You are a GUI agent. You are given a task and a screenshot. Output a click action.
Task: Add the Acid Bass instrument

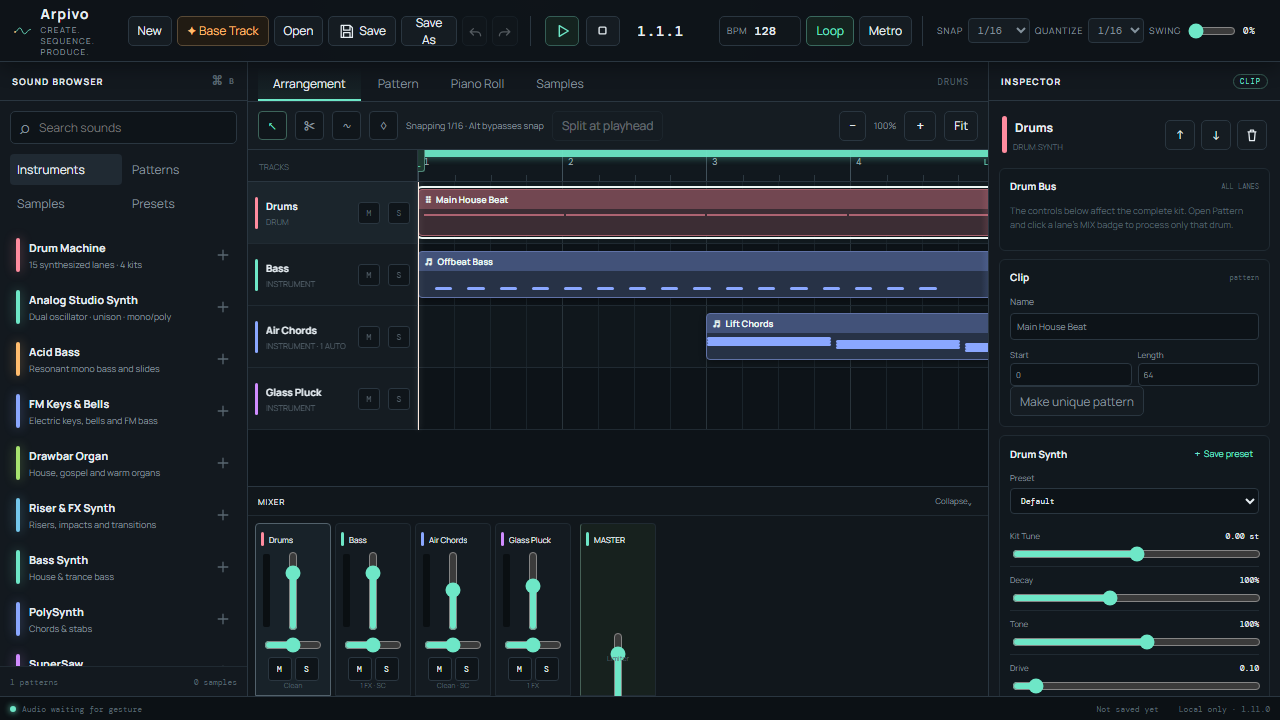(x=223, y=359)
